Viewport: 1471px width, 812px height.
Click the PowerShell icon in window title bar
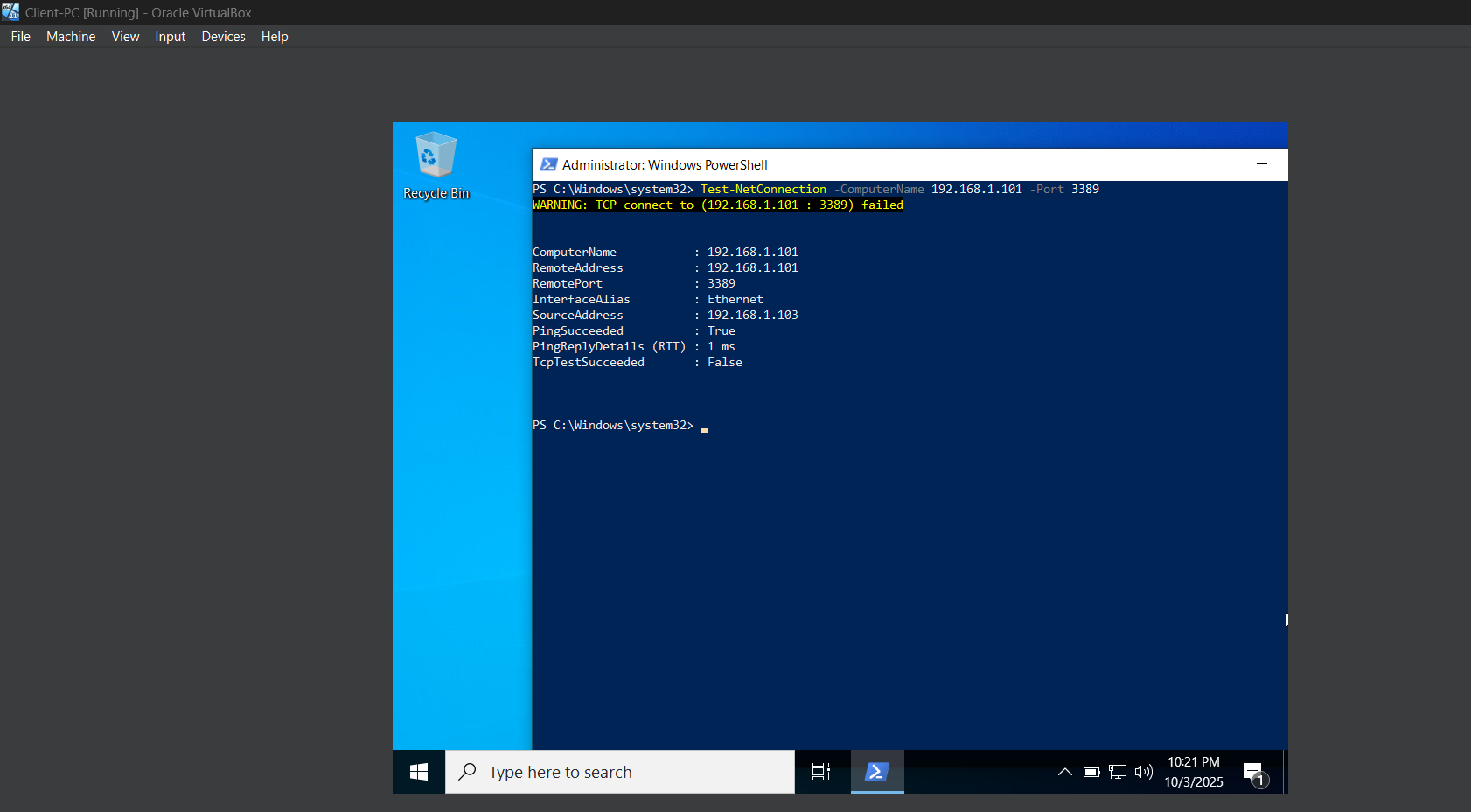(x=549, y=164)
